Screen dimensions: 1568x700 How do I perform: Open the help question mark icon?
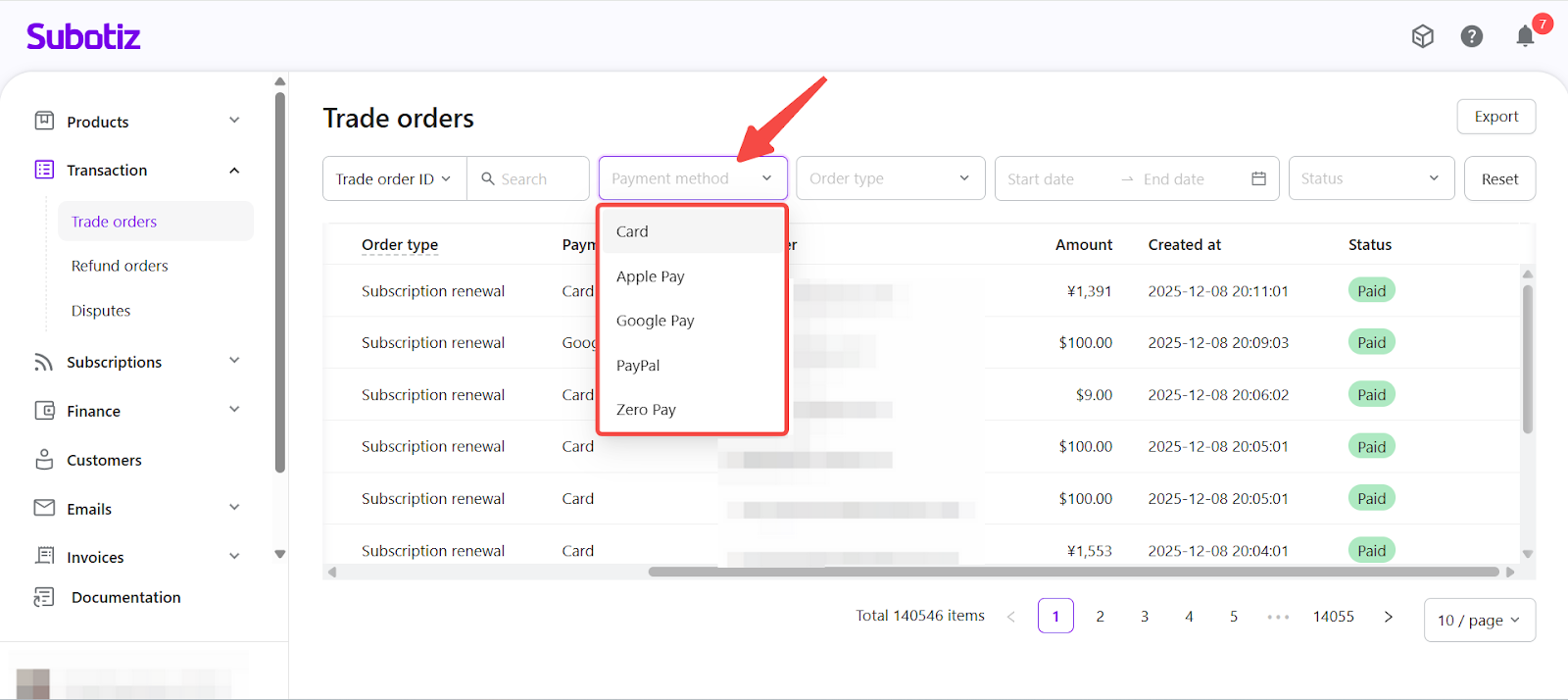pyautogui.click(x=1471, y=37)
